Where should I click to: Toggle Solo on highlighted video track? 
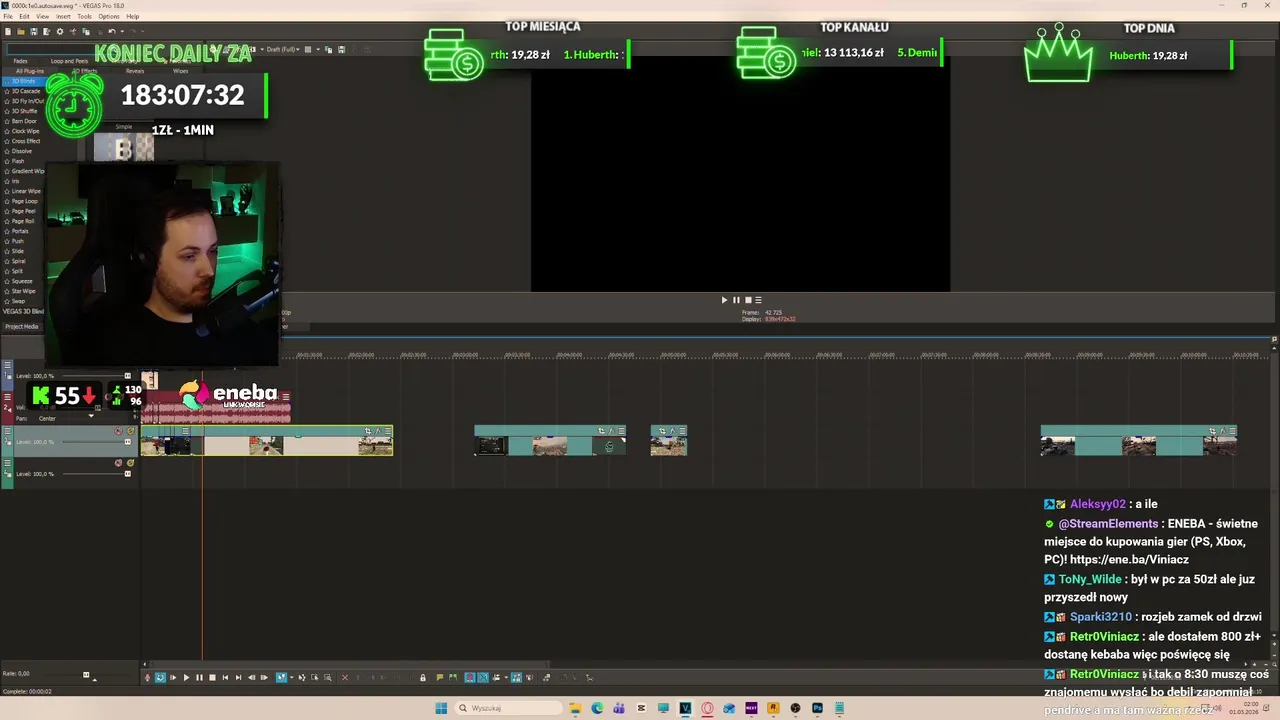131,431
